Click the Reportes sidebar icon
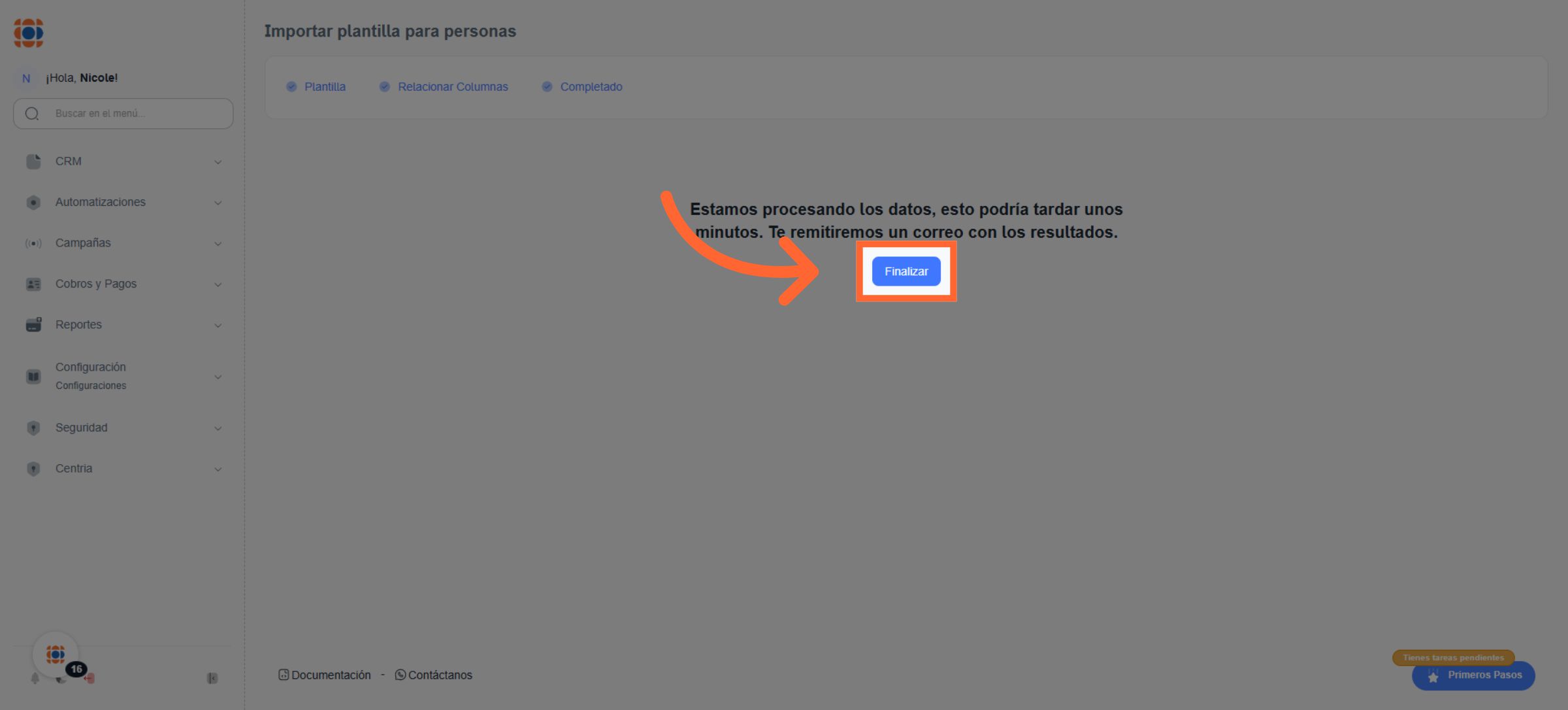Viewport: 1568px width, 710px height. point(33,324)
